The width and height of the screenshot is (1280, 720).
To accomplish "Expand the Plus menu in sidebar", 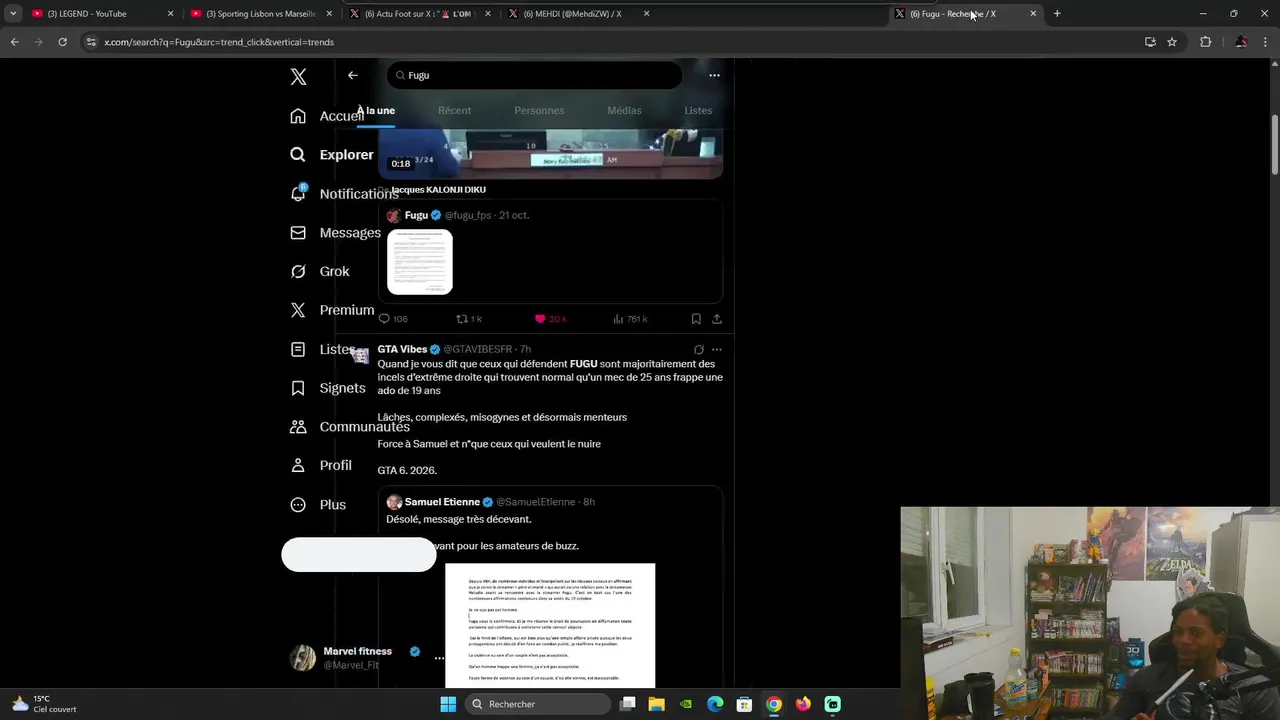I will [317, 505].
